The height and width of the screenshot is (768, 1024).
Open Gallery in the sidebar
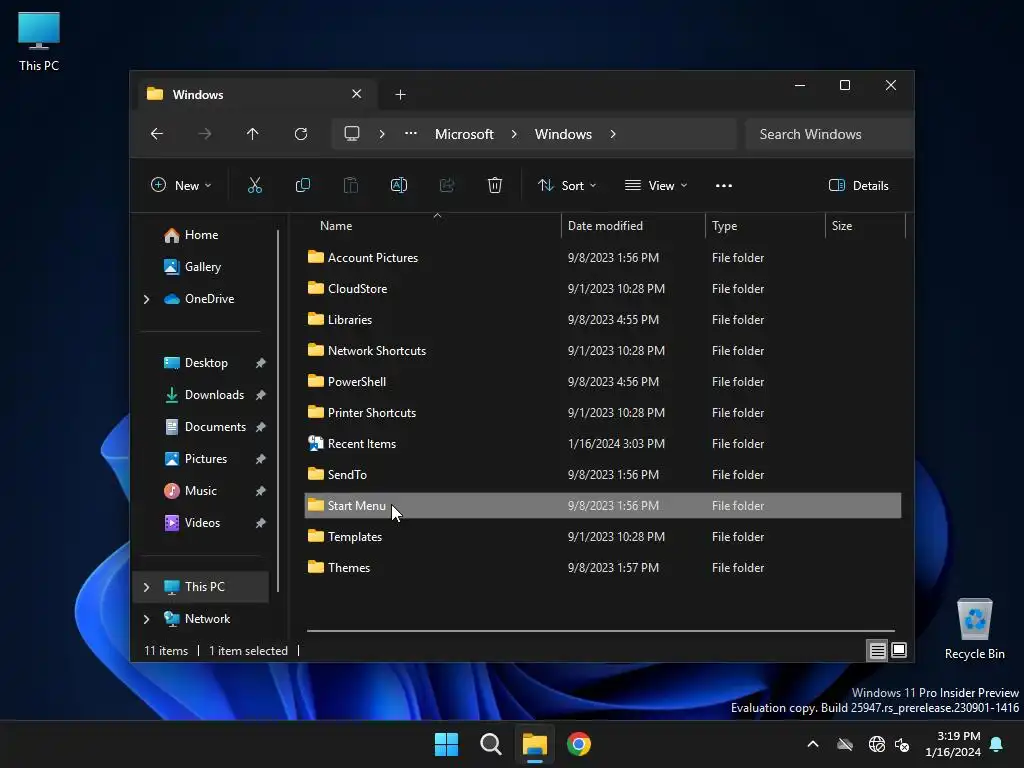point(202,267)
